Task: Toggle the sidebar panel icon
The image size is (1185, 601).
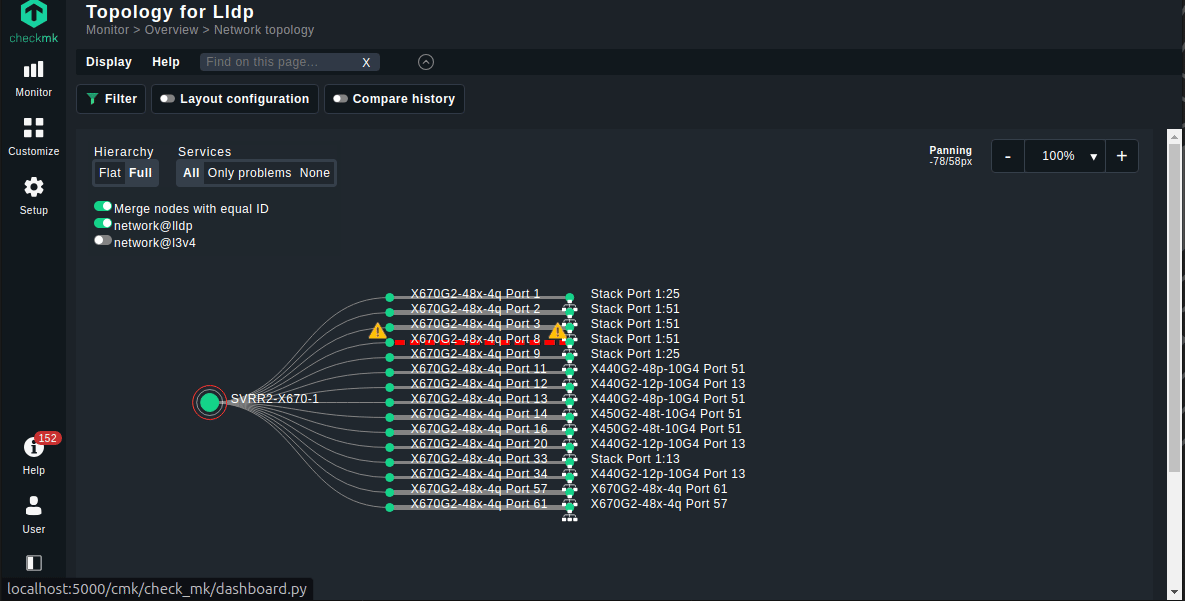Action: [33, 563]
